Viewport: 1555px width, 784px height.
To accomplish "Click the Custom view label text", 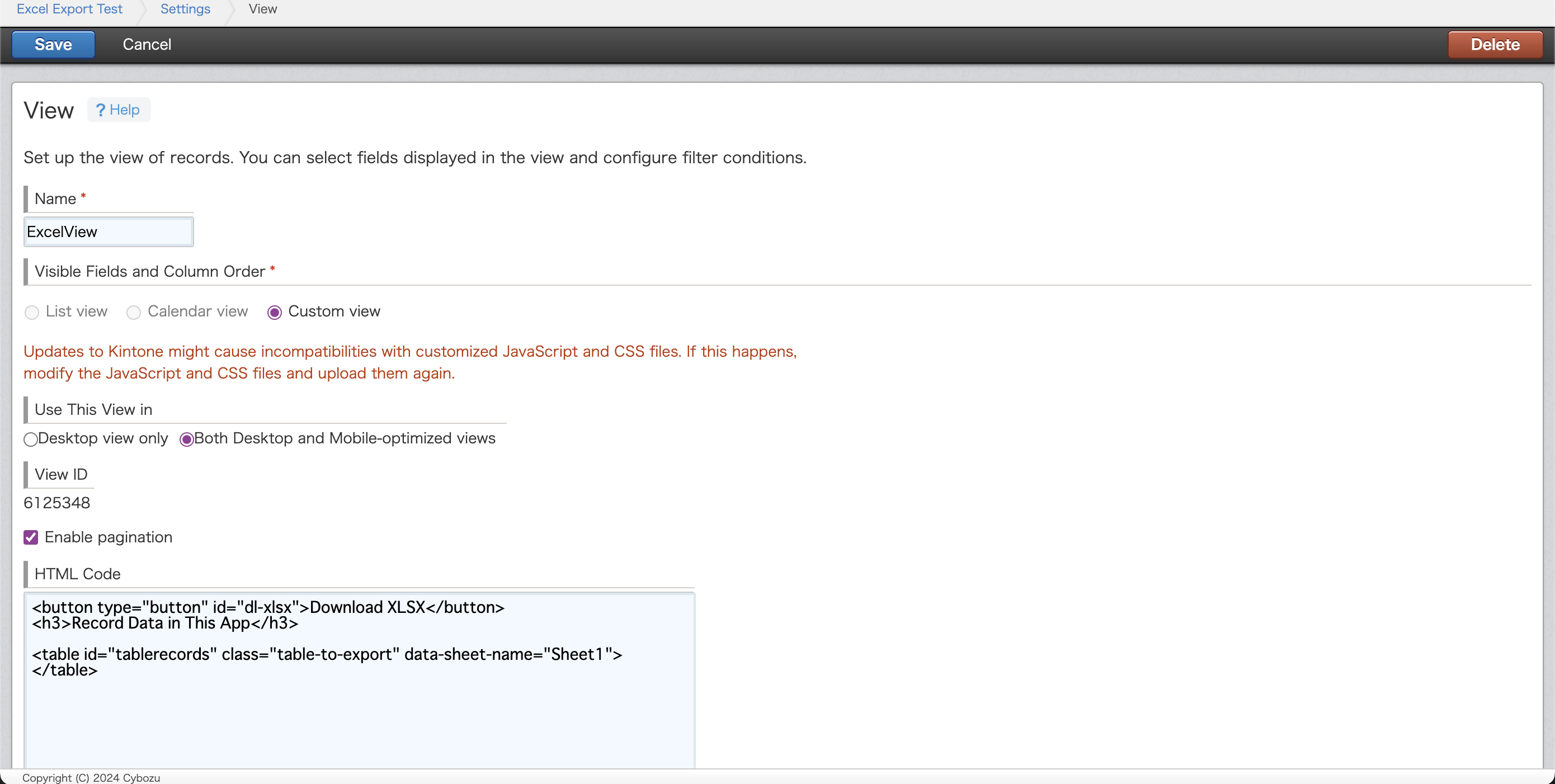I will tap(334, 311).
